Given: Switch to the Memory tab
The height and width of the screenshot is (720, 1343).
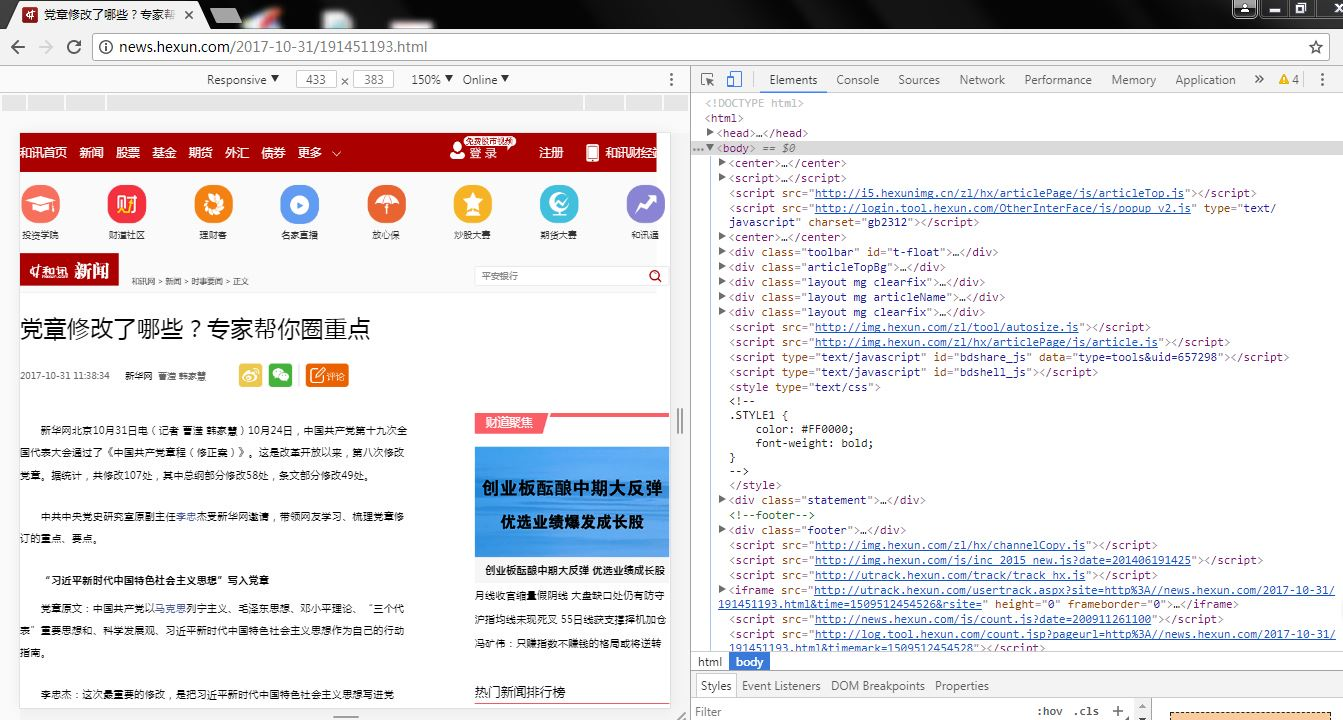Looking at the screenshot, I should pyautogui.click(x=1133, y=80).
